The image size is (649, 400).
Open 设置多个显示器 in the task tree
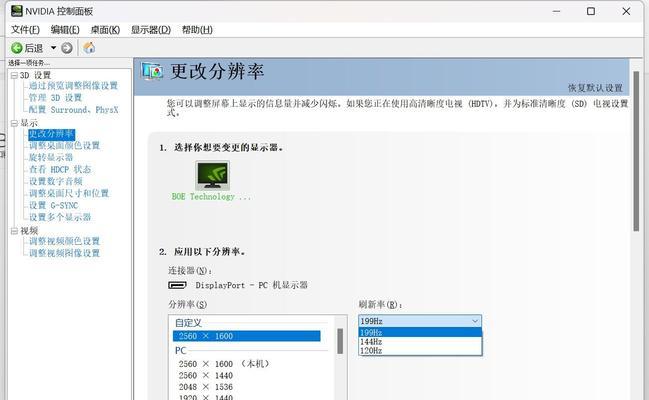tap(60, 217)
